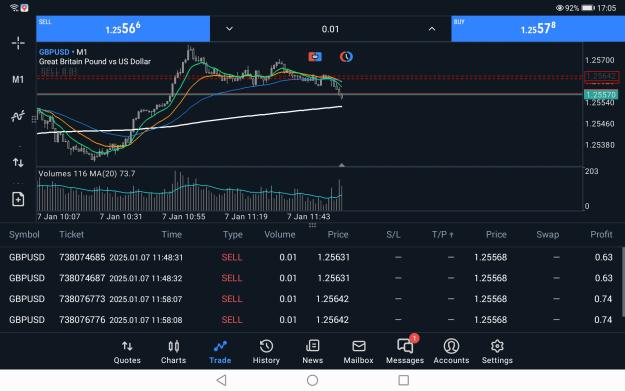Open the trading panel icon on the chart

[315, 57]
